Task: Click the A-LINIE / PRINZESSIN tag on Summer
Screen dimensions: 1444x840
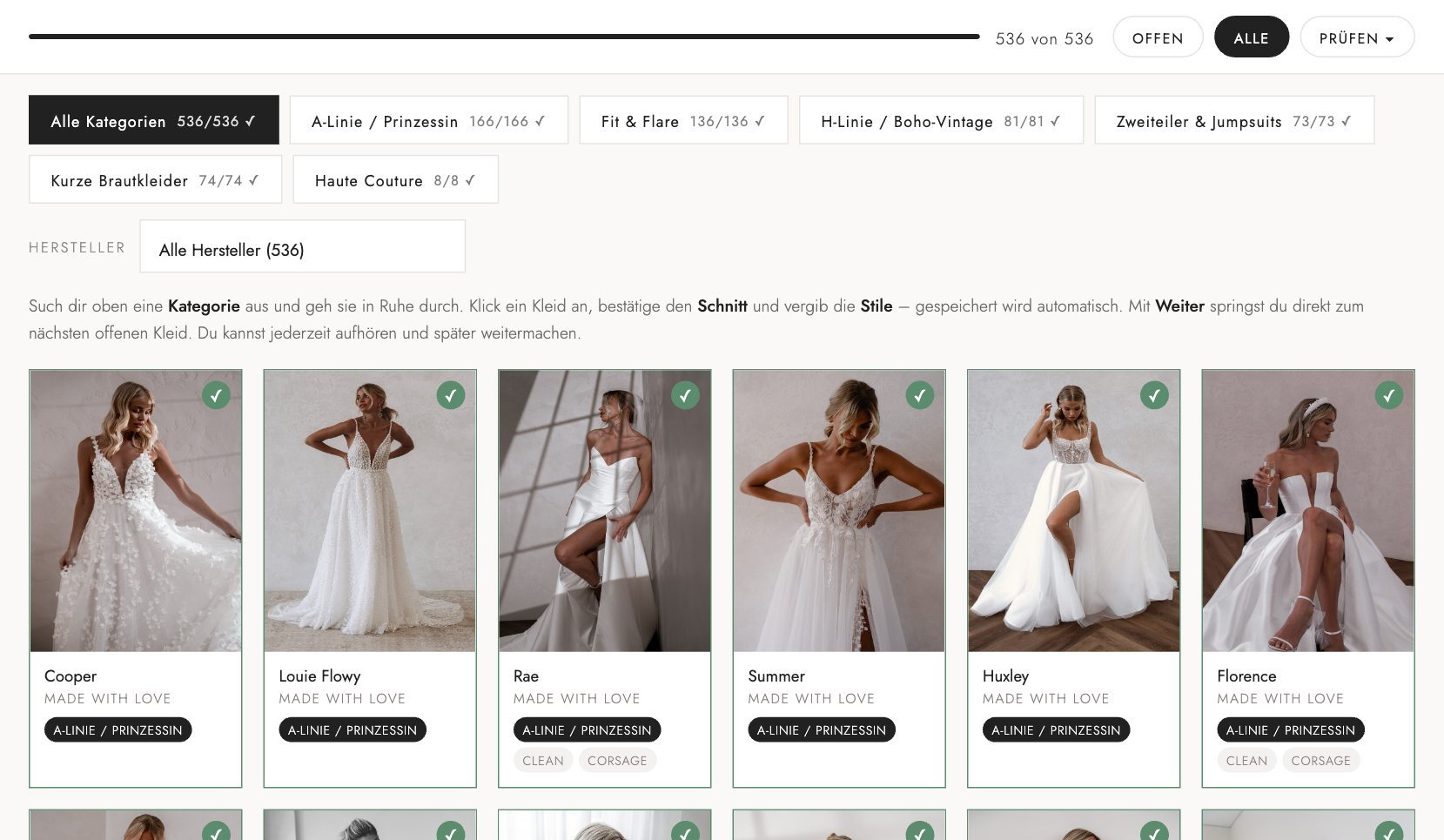Action: tap(822, 729)
